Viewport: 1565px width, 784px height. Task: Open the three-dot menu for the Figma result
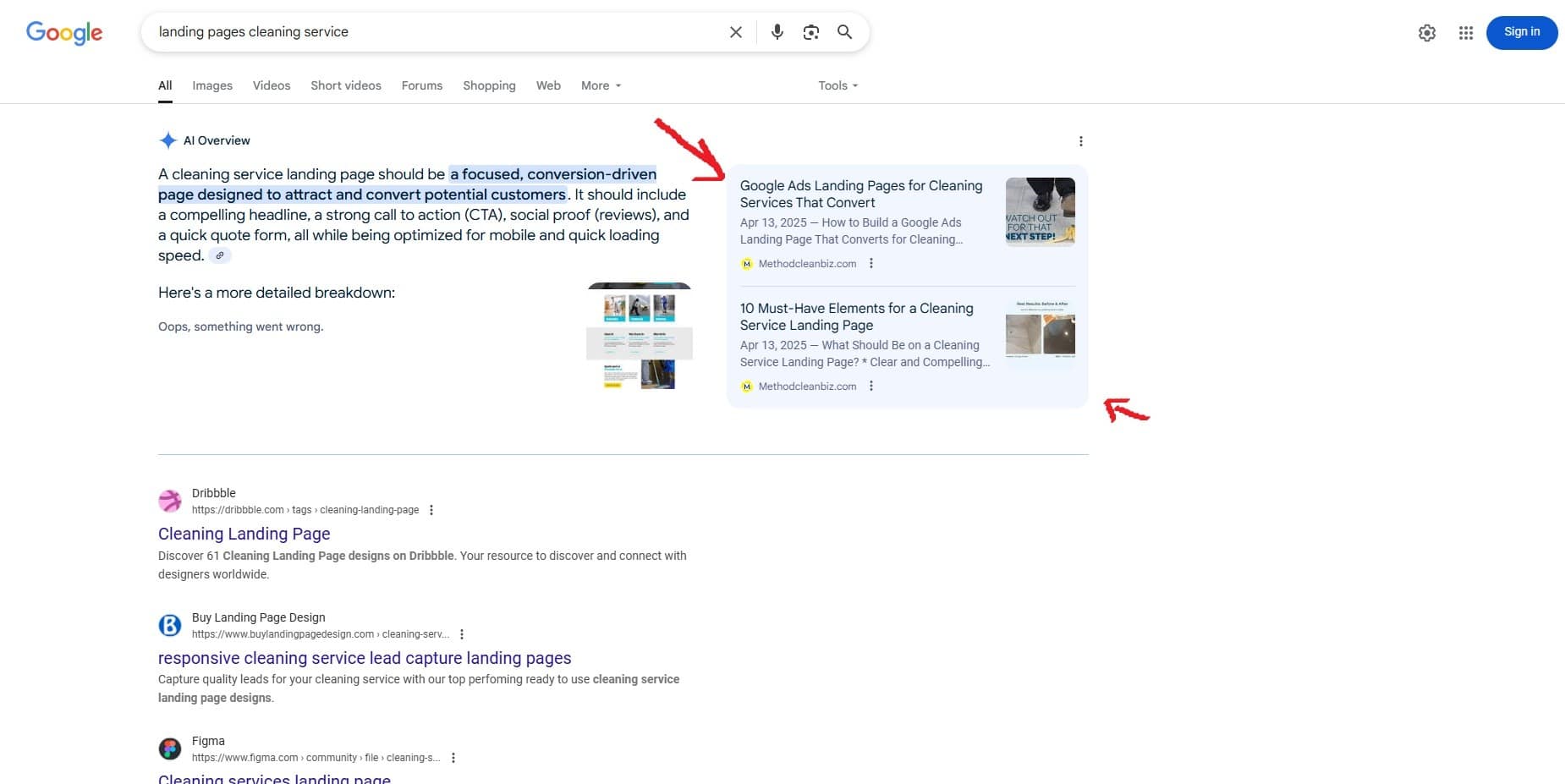[453, 758]
